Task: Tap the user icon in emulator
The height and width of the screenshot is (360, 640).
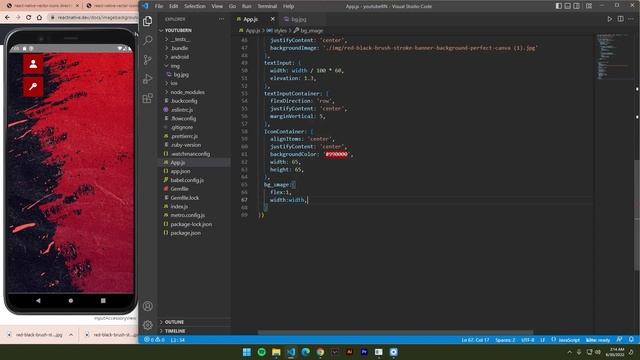Action: click(x=33, y=64)
